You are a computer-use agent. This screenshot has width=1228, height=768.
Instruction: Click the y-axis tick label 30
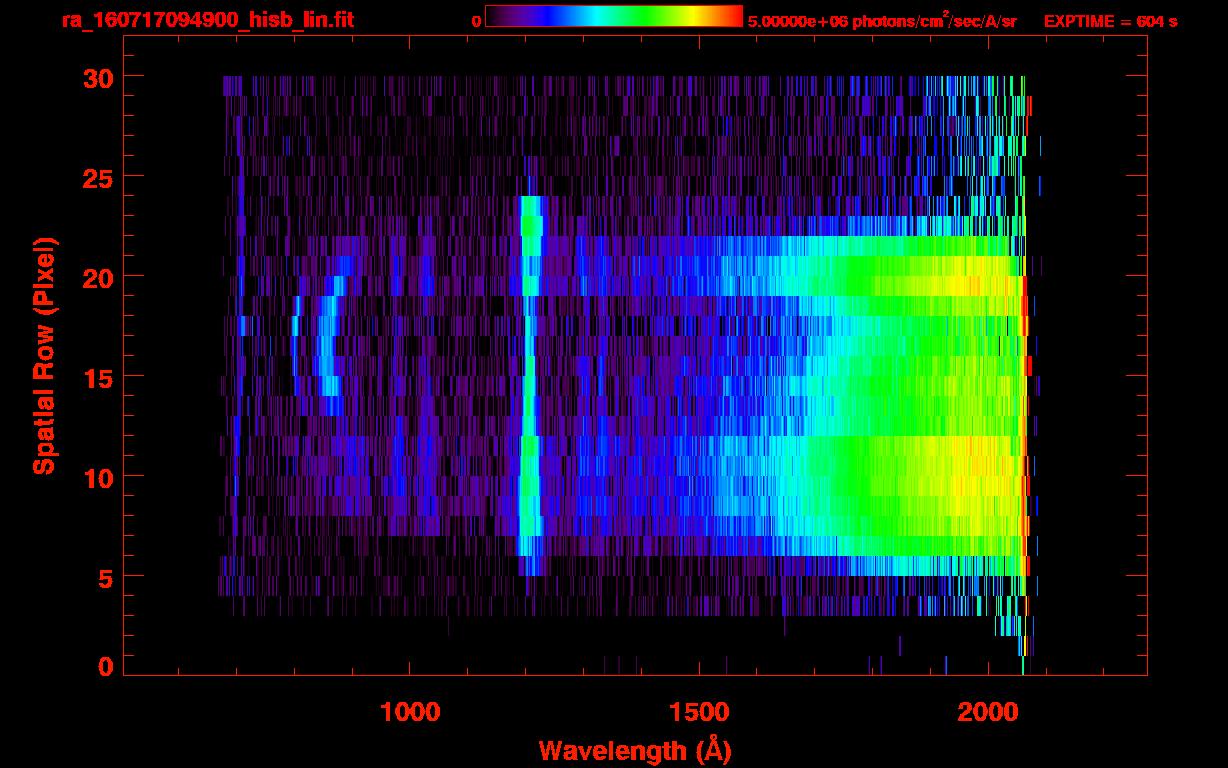pos(98,77)
